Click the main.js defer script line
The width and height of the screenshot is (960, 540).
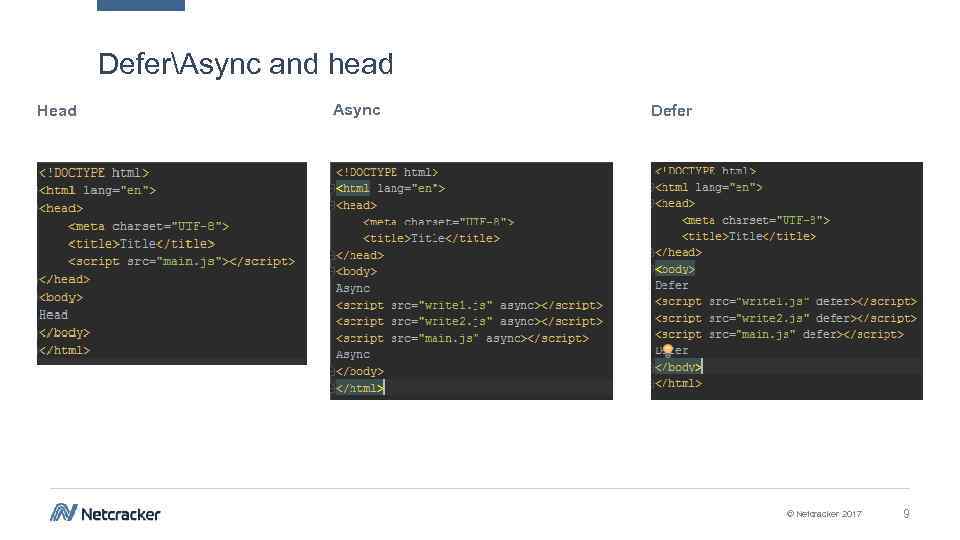[779, 335]
